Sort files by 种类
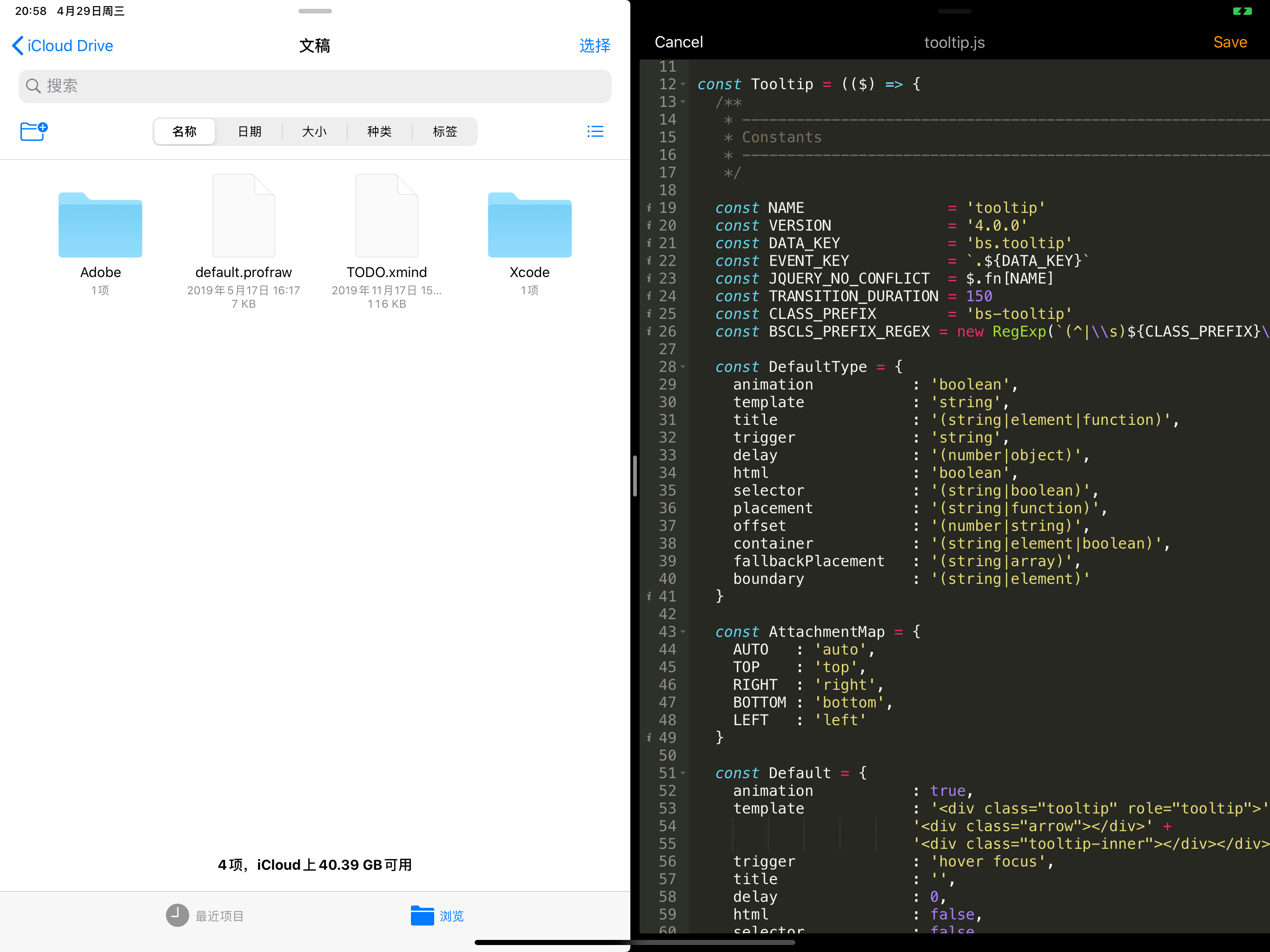1270x952 pixels. click(x=379, y=132)
